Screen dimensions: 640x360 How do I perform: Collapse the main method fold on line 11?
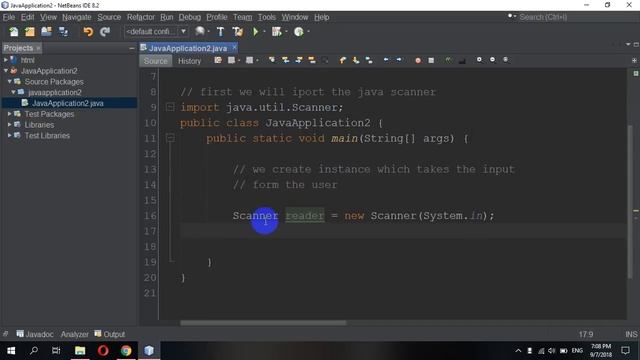pyautogui.click(x=170, y=138)
